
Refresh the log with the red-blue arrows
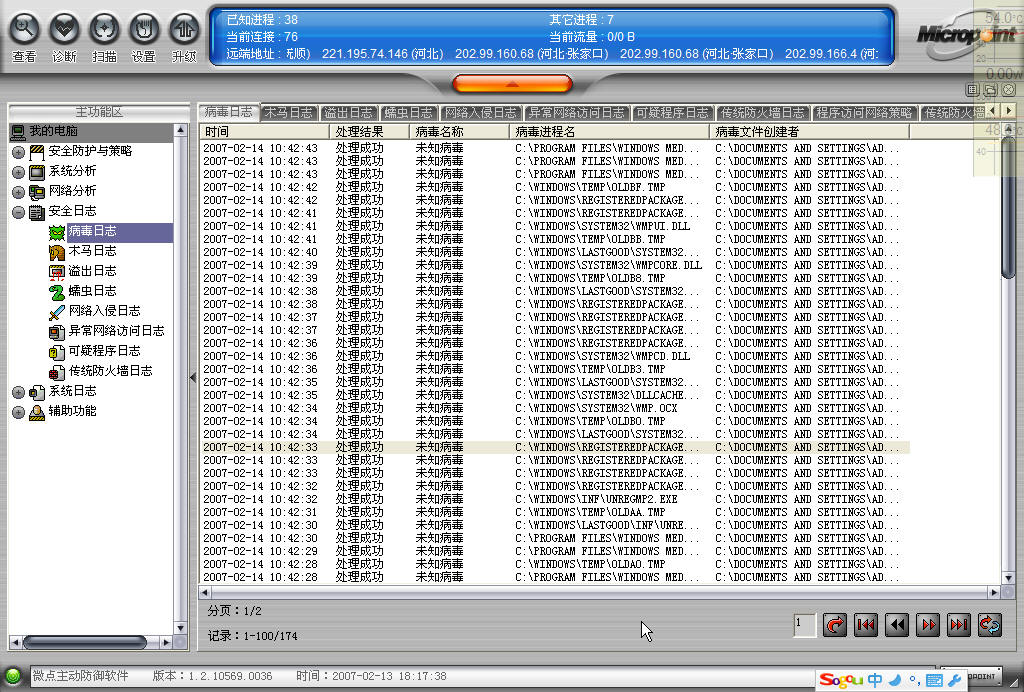[990, 625]
